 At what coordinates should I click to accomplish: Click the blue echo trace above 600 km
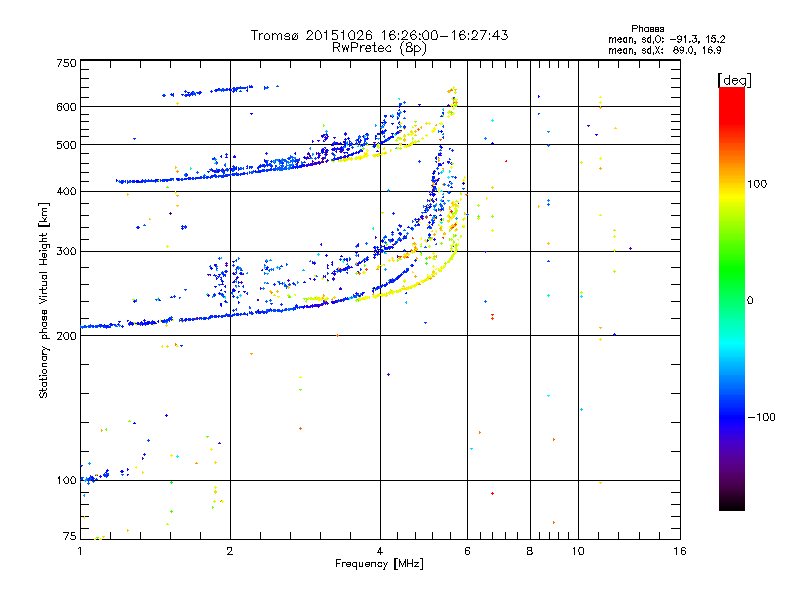[x=220, y=90]
